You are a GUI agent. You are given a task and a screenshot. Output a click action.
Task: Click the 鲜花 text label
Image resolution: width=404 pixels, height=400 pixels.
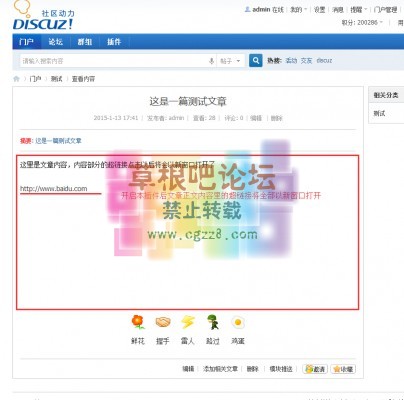pos(138,341)
